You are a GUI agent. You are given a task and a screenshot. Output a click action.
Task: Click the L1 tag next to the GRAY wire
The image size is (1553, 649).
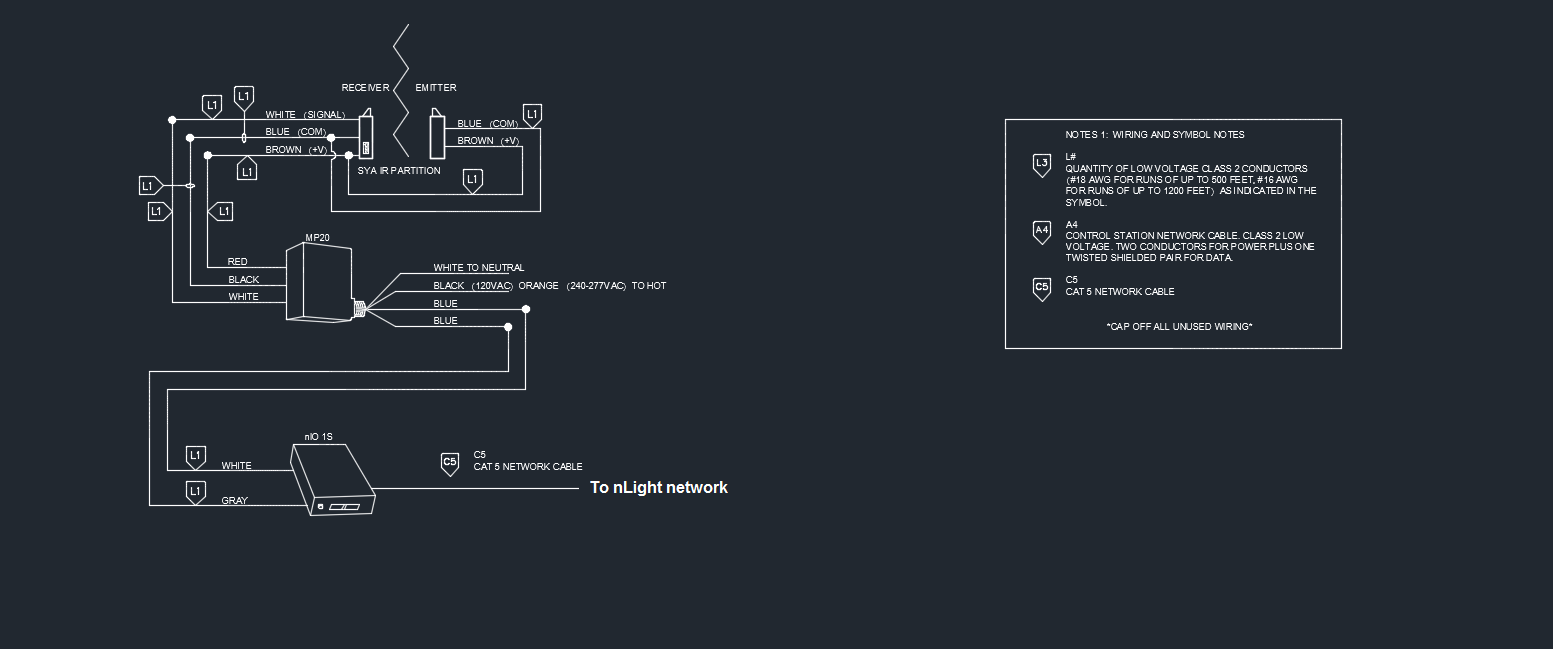[x=196, y=491]
